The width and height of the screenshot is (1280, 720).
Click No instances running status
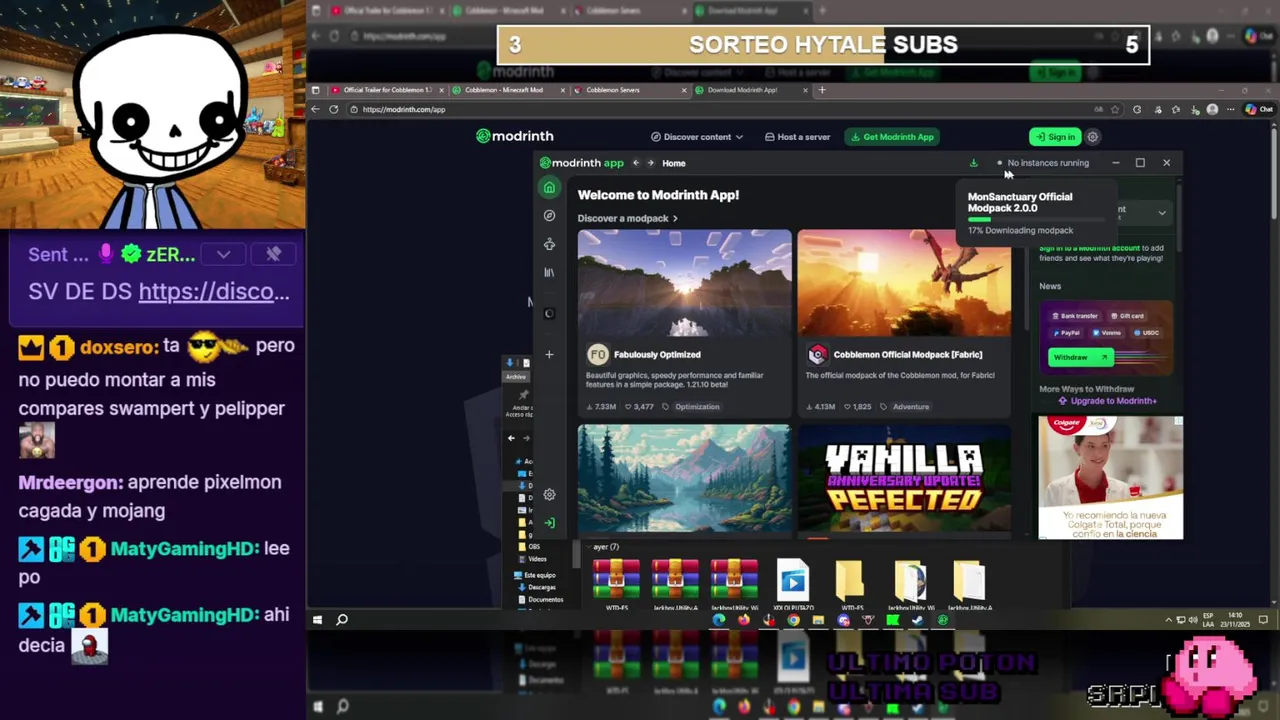click(1042, 163)
